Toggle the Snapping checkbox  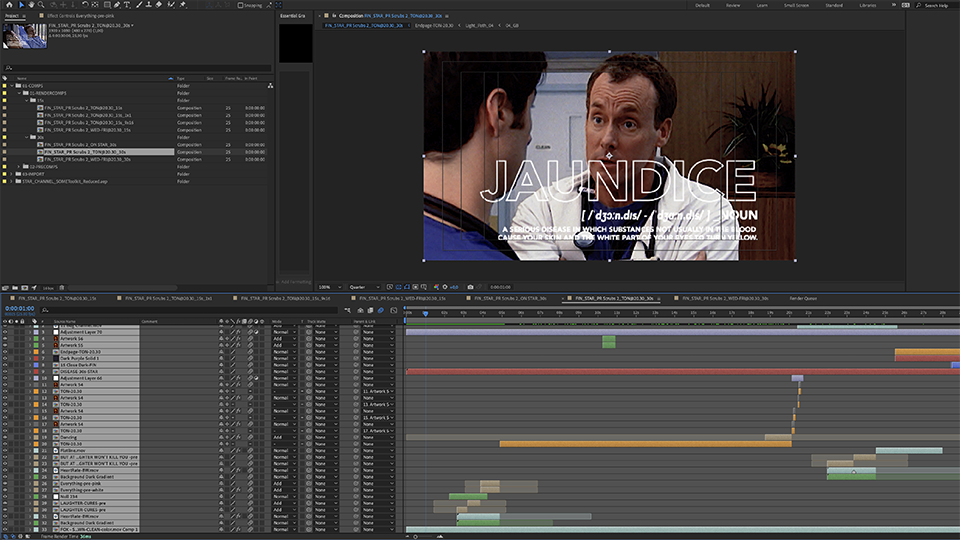[x=240, y=5]
